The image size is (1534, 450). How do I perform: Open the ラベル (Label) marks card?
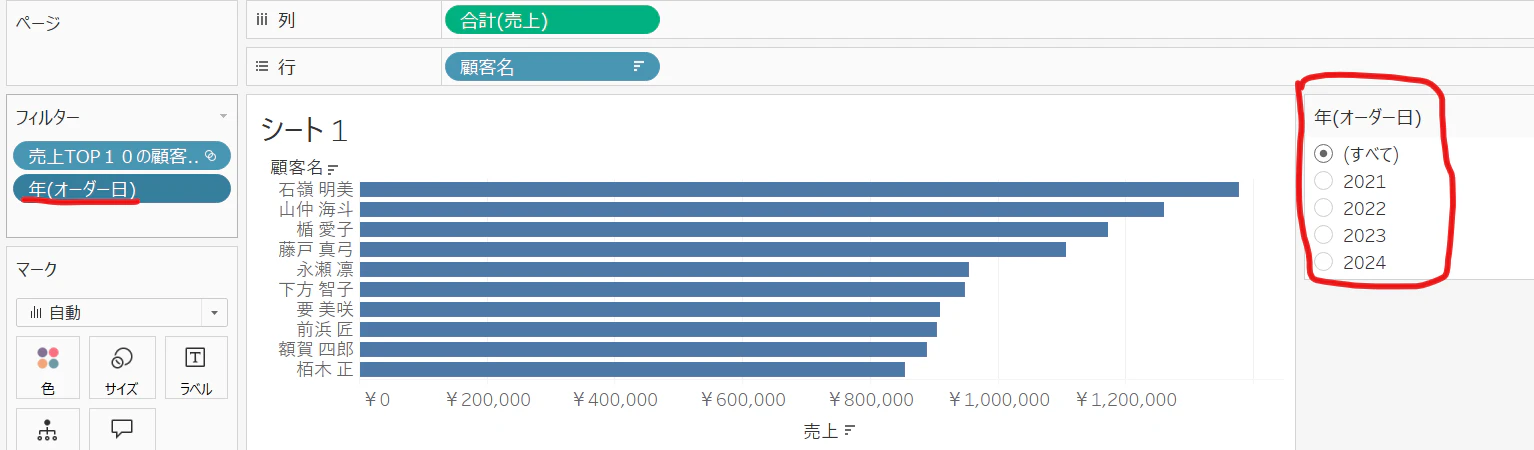[195, 367]
